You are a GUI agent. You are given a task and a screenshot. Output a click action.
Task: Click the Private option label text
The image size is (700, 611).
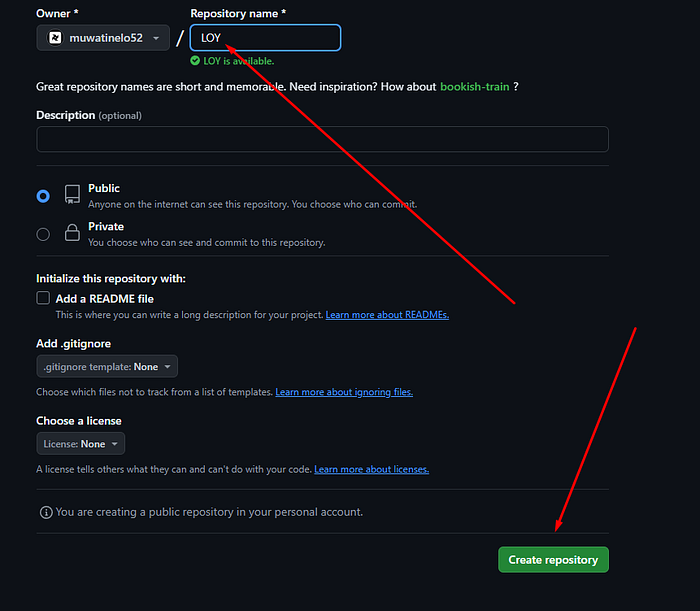106,227
